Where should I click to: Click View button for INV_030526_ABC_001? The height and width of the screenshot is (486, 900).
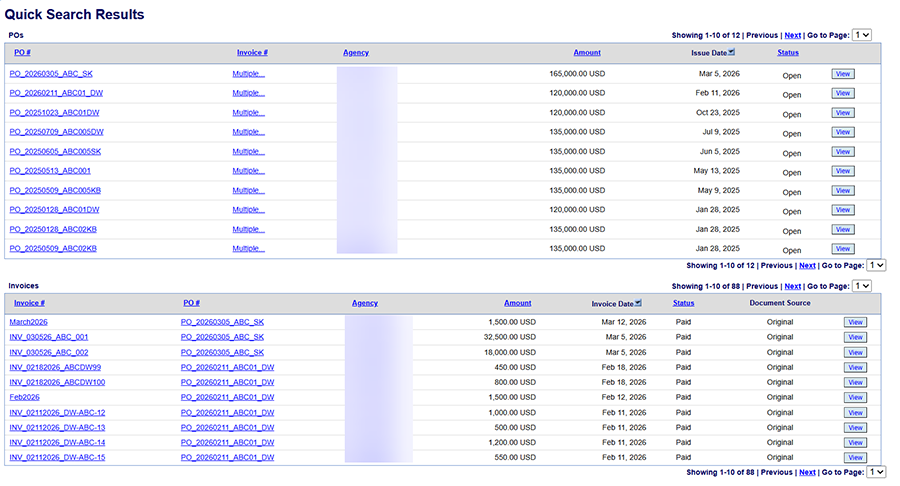click(855, 337)
